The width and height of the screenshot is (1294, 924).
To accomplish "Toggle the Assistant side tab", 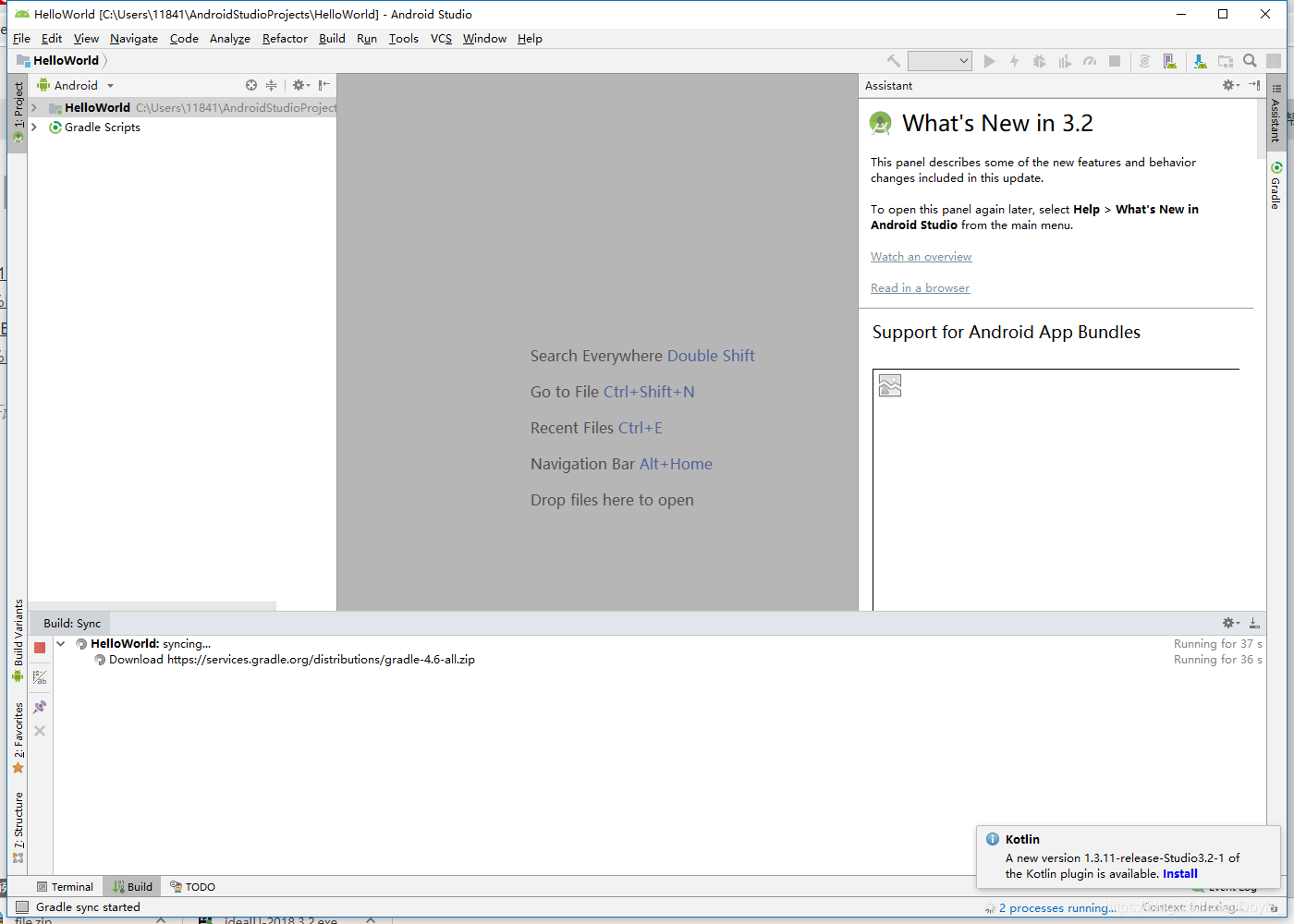I will coord(1276,114).
